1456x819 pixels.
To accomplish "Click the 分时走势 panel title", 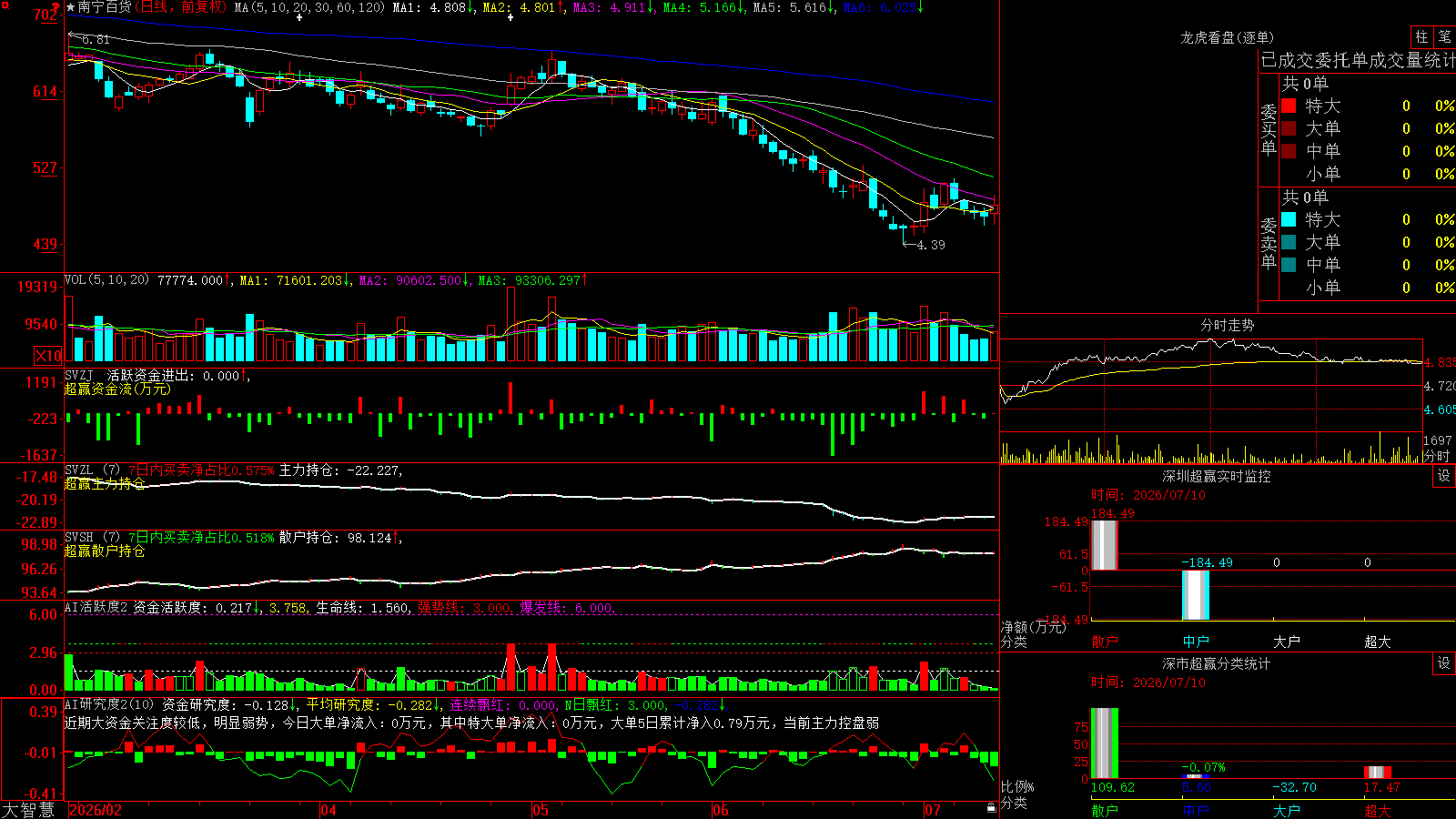I will (1227, 325).
